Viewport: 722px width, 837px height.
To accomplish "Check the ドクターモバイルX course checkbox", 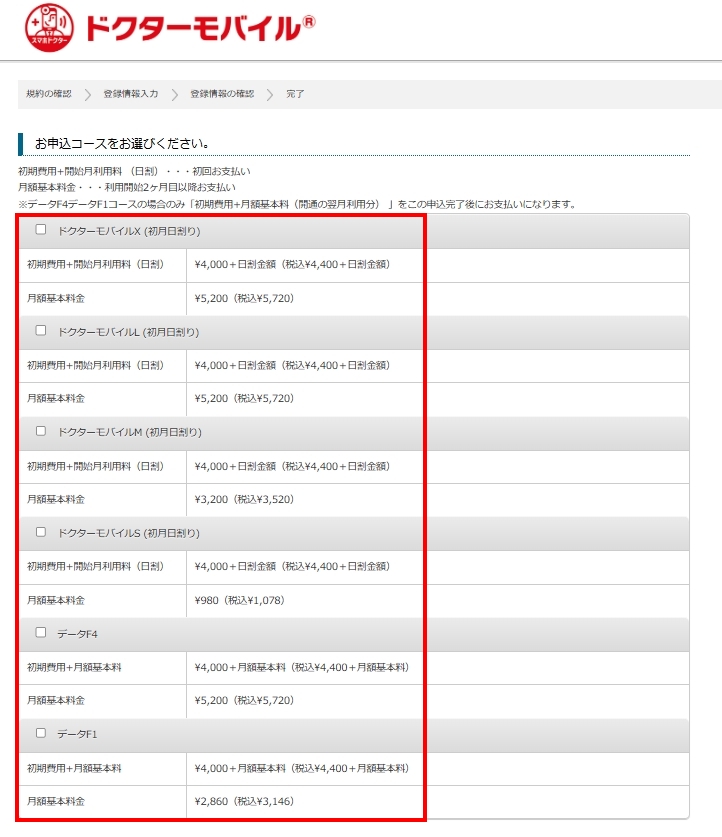I will pyautogui.click(x=41, y=230).
